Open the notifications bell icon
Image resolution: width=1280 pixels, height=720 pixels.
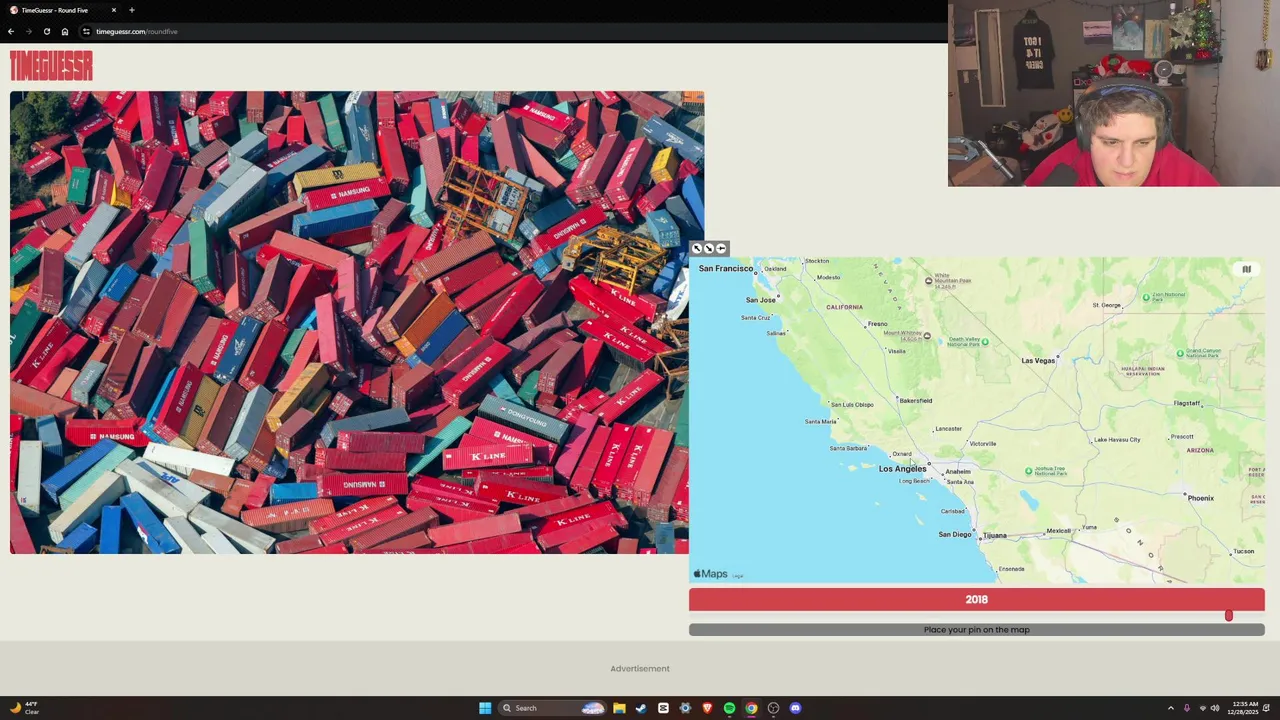coord(1266,708)
